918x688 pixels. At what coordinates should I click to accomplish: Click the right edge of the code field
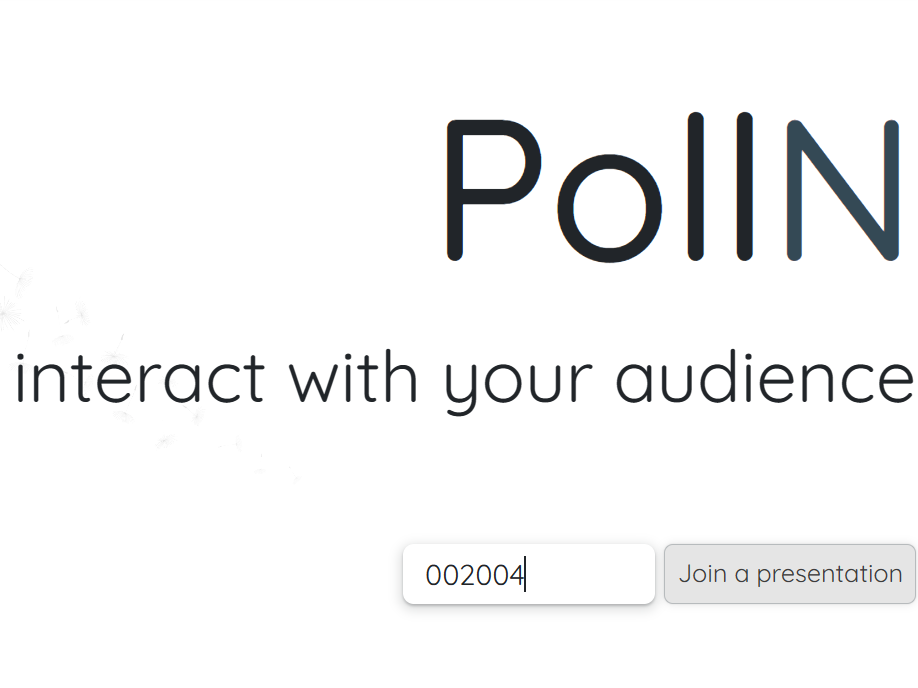point(650,574)
